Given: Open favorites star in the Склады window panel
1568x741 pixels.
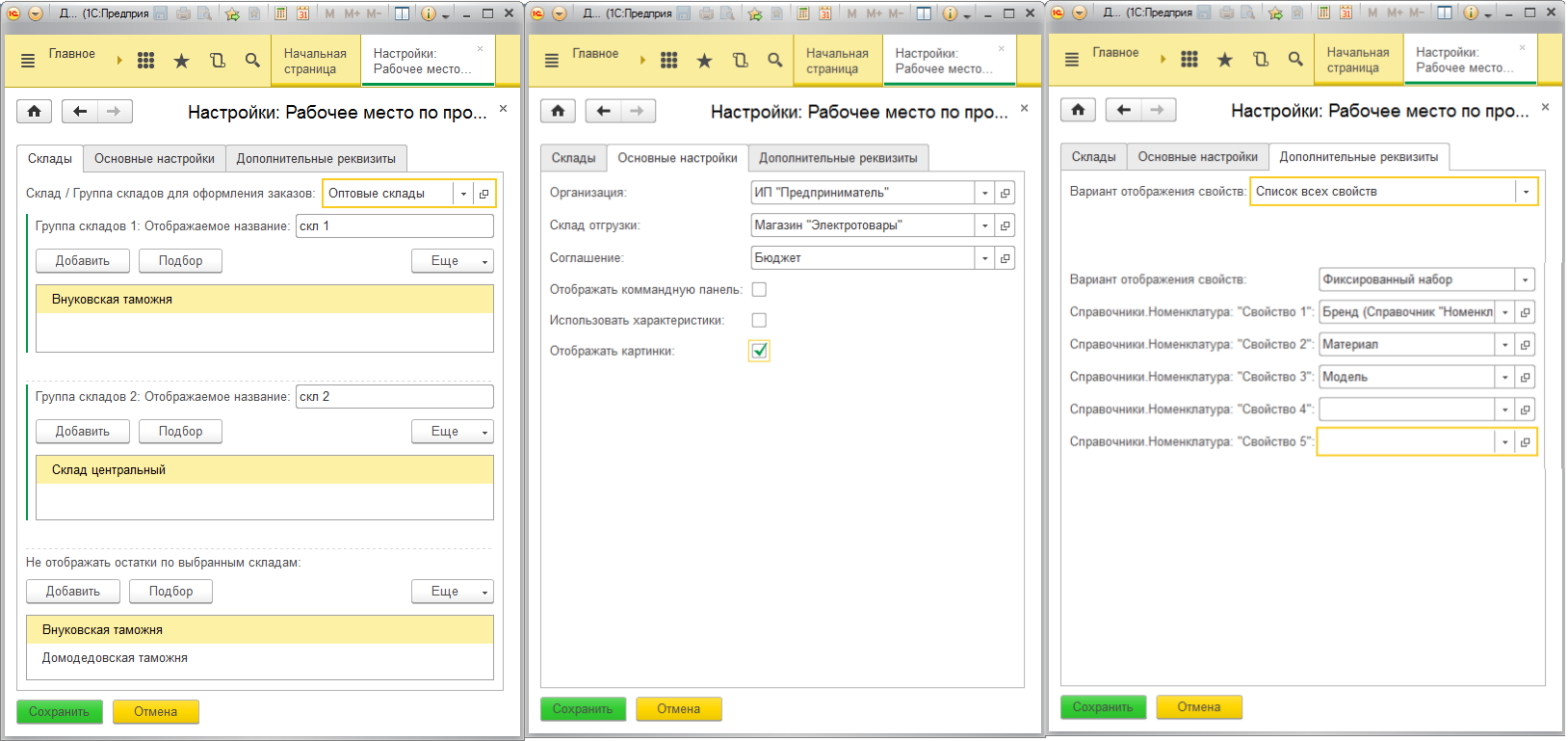Looking at the screenshot, I should coord(181,61).
